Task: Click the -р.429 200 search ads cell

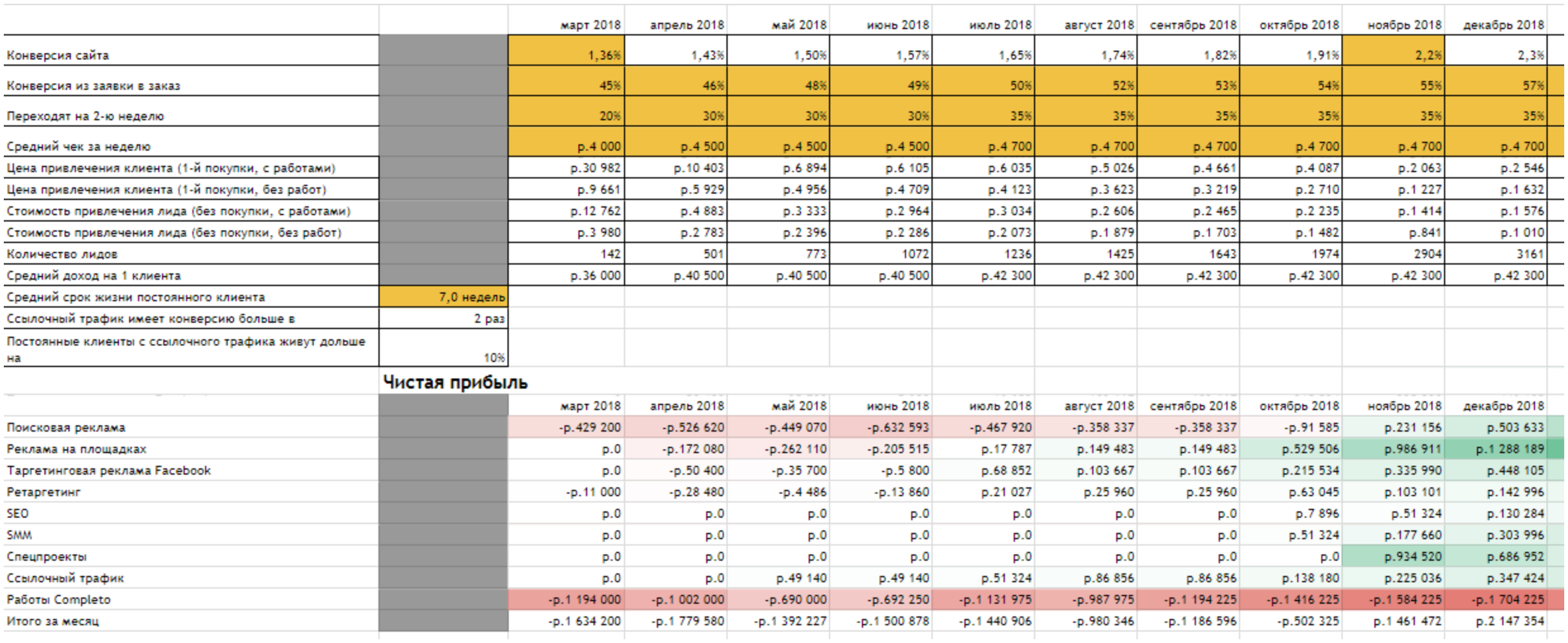Action: coord(566,427)
